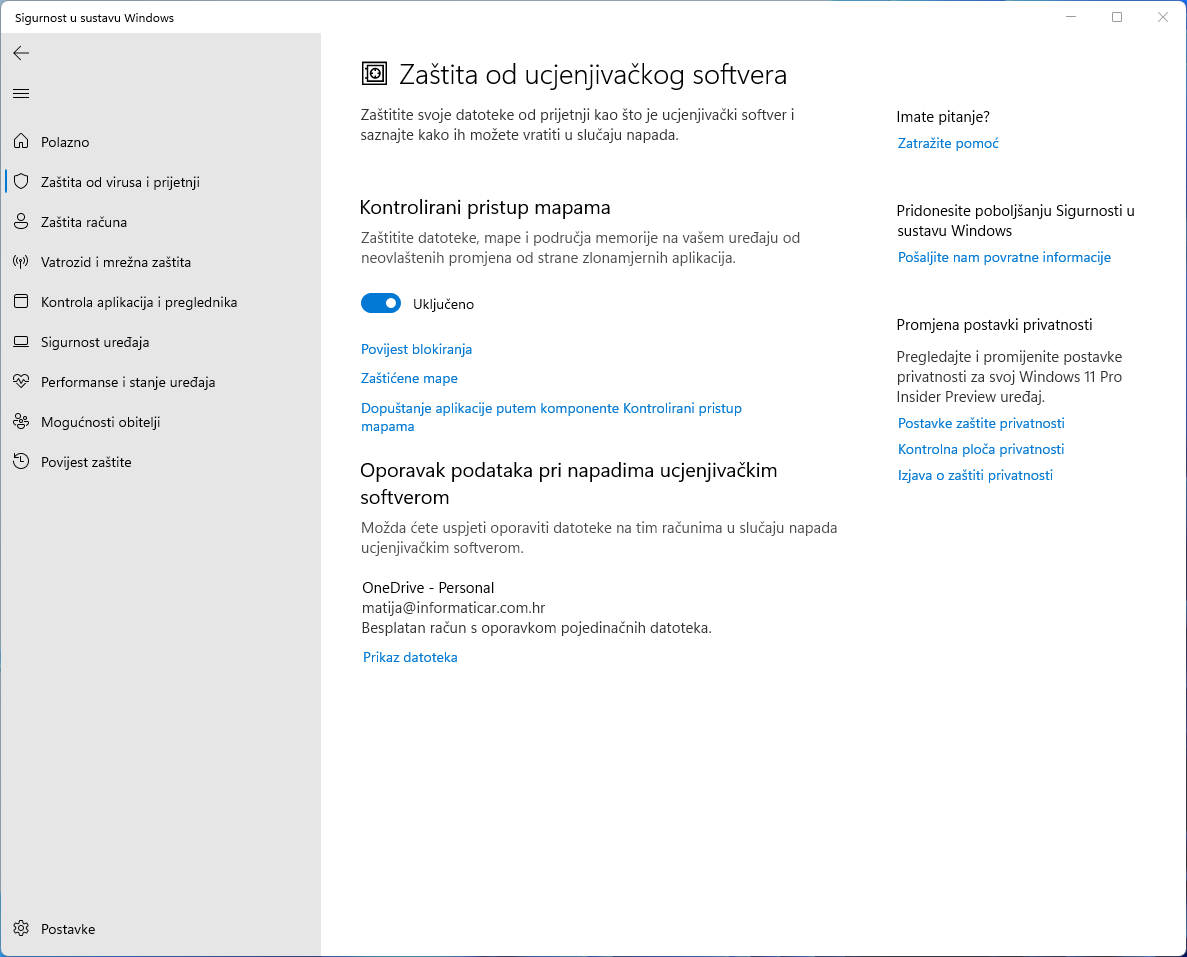The image size is (1187, 957).
Task: Turn off Kontrolirani pristup mapama toggle
Action: tap(381, 304)
